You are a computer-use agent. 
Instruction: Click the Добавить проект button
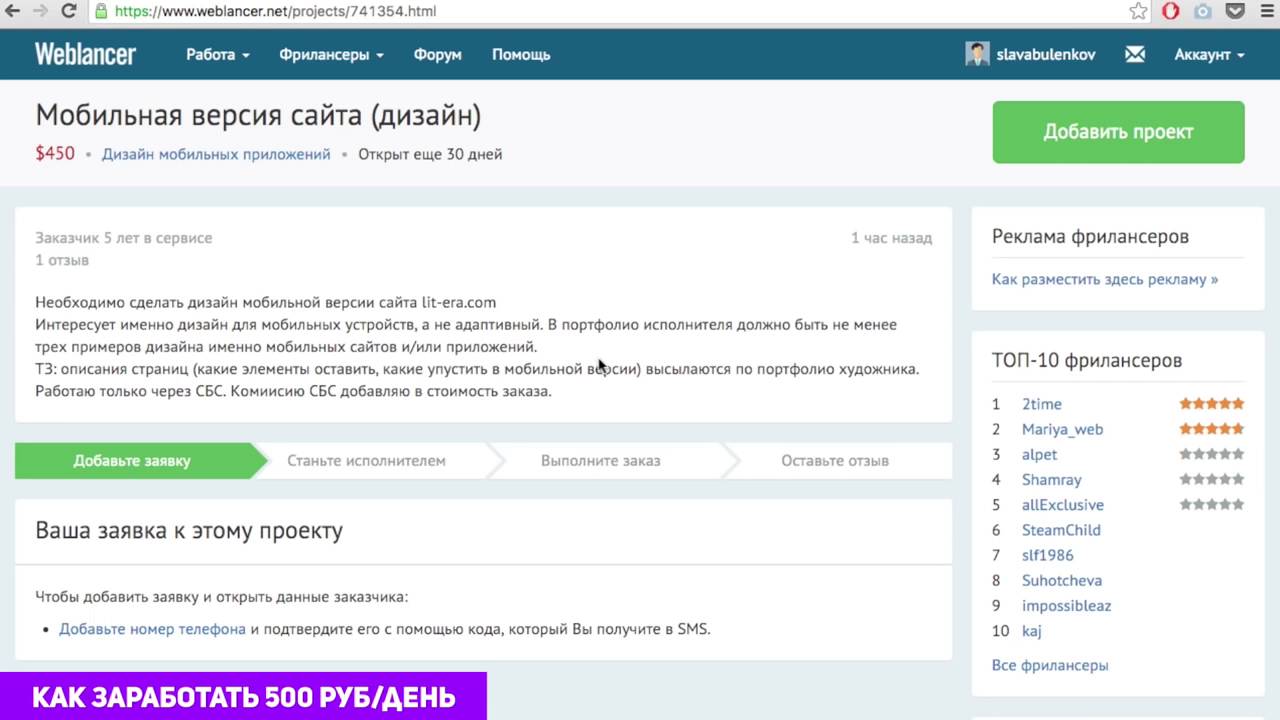pyautogui.click(x=1118, y=132)
